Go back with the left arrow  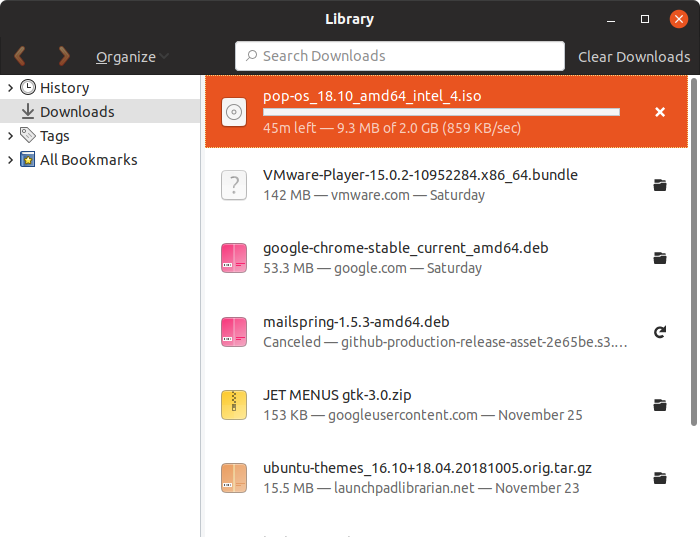(x=20, y=56)
